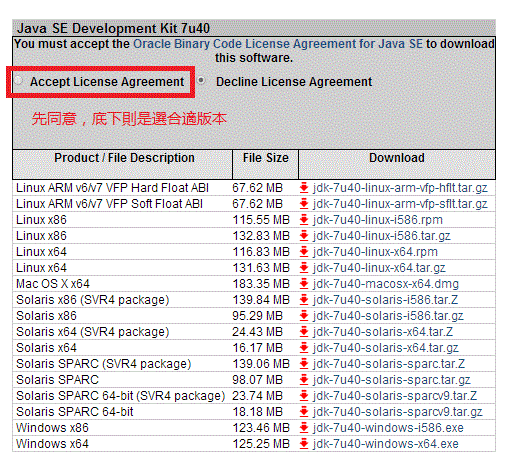Open the jdk-7u40-solaris-sparc.tar.Z link
This screenshot has width=506, height=457.
(389, 364)
